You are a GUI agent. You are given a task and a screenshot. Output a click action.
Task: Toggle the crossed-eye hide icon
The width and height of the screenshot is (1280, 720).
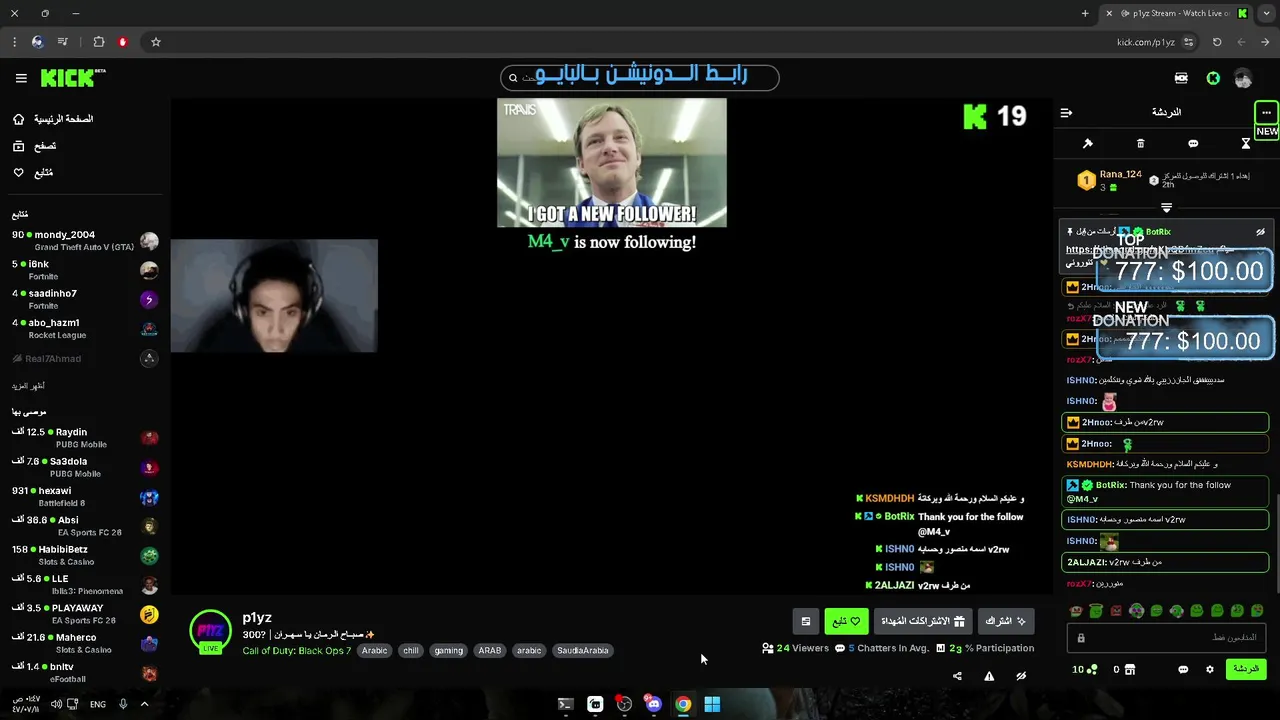1021,676
